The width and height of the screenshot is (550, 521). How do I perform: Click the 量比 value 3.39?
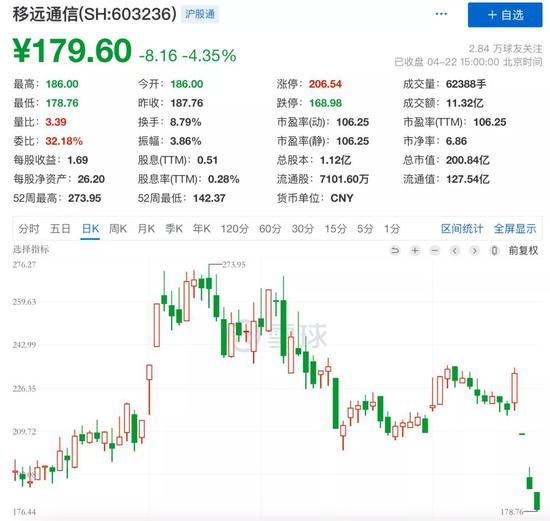click(56, 122)
